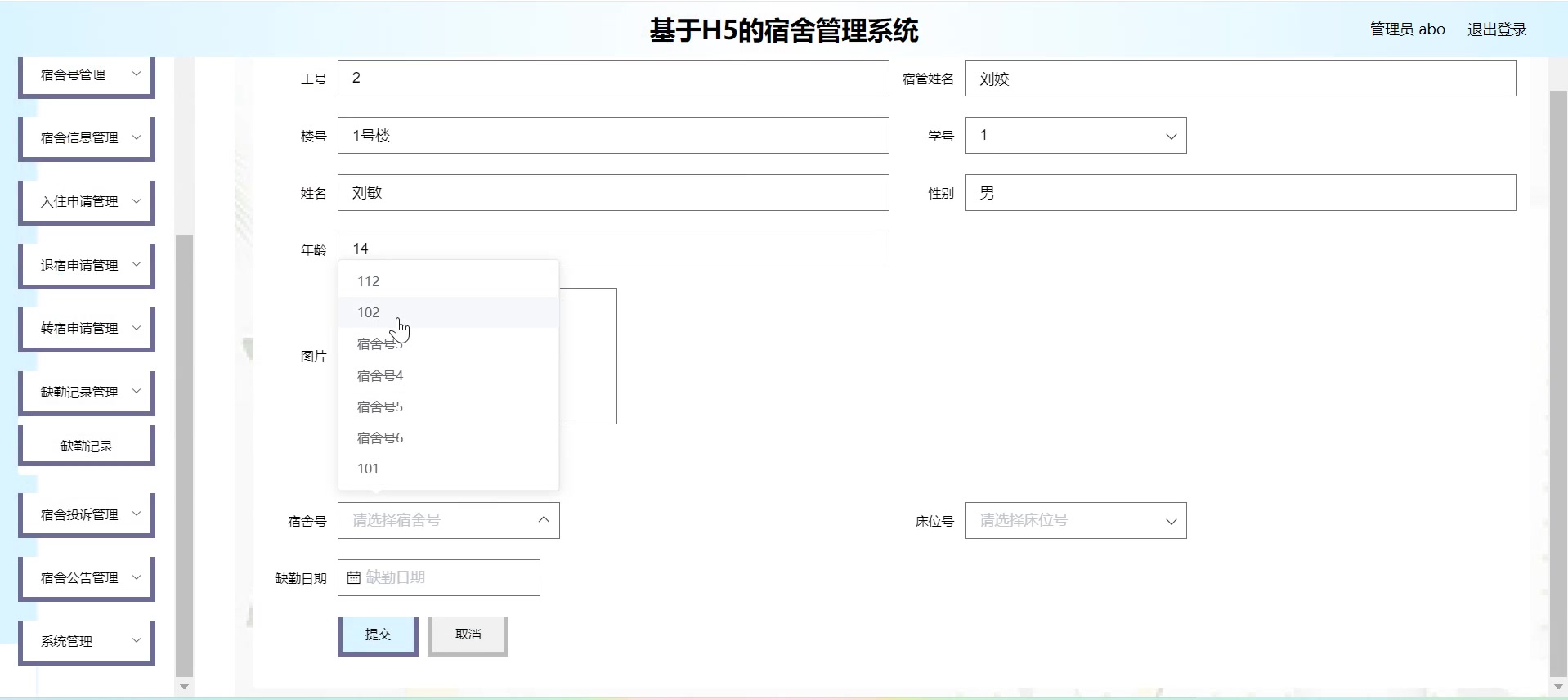The height and width of the screenshot is (700, 1568).
Task: Click the calendar icon in 缺勤日期
Action: [x=354, y=578]
